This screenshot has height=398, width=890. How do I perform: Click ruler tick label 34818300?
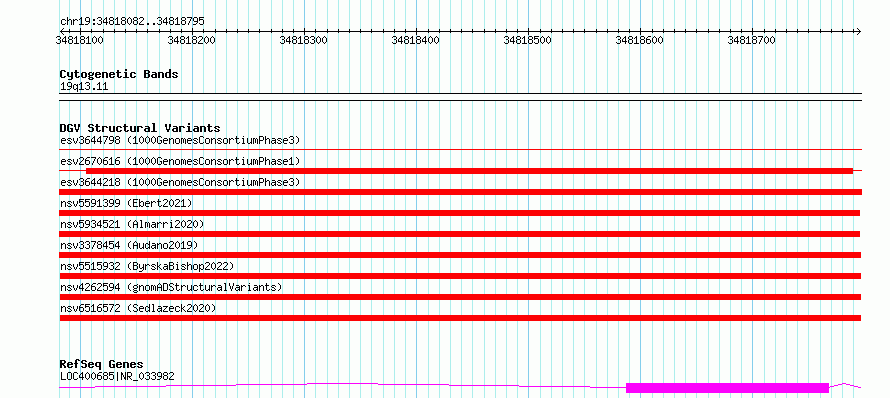click(x=304, y=40)
